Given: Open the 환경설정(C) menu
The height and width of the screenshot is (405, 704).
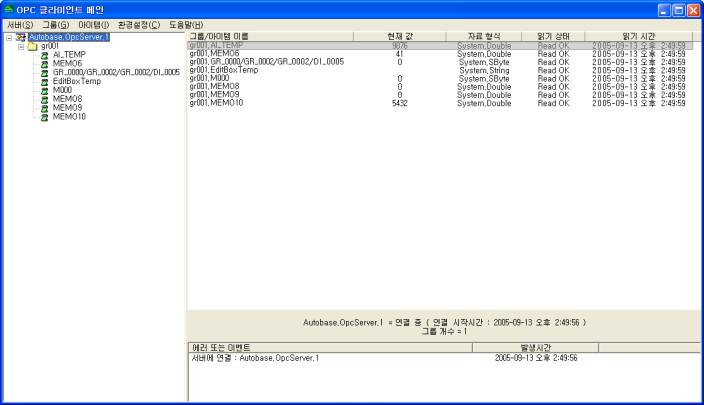Looking at the screenshot, I should 138,24.
